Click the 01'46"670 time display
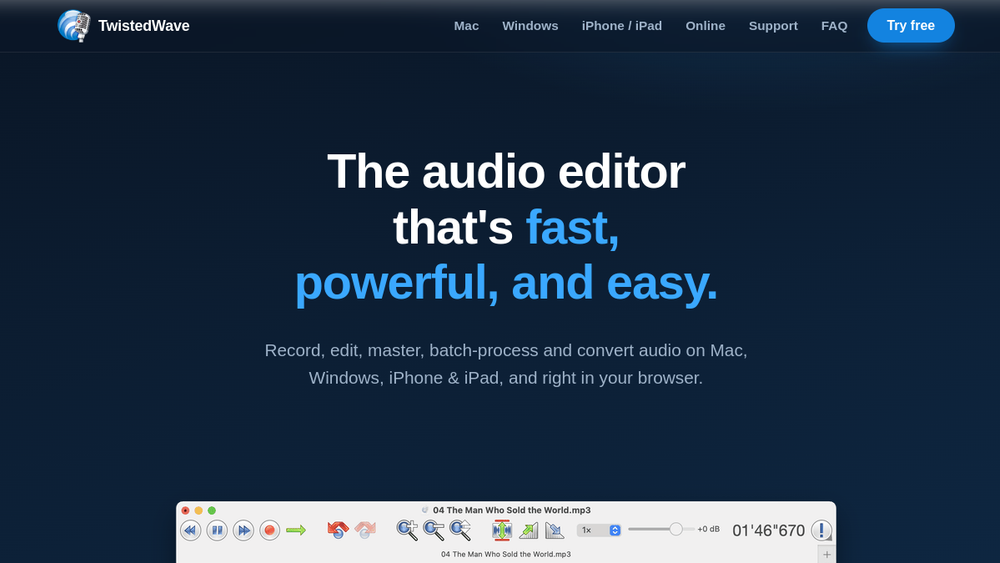This screenshot has width=1000, height=563. click(x=768, y=530)
